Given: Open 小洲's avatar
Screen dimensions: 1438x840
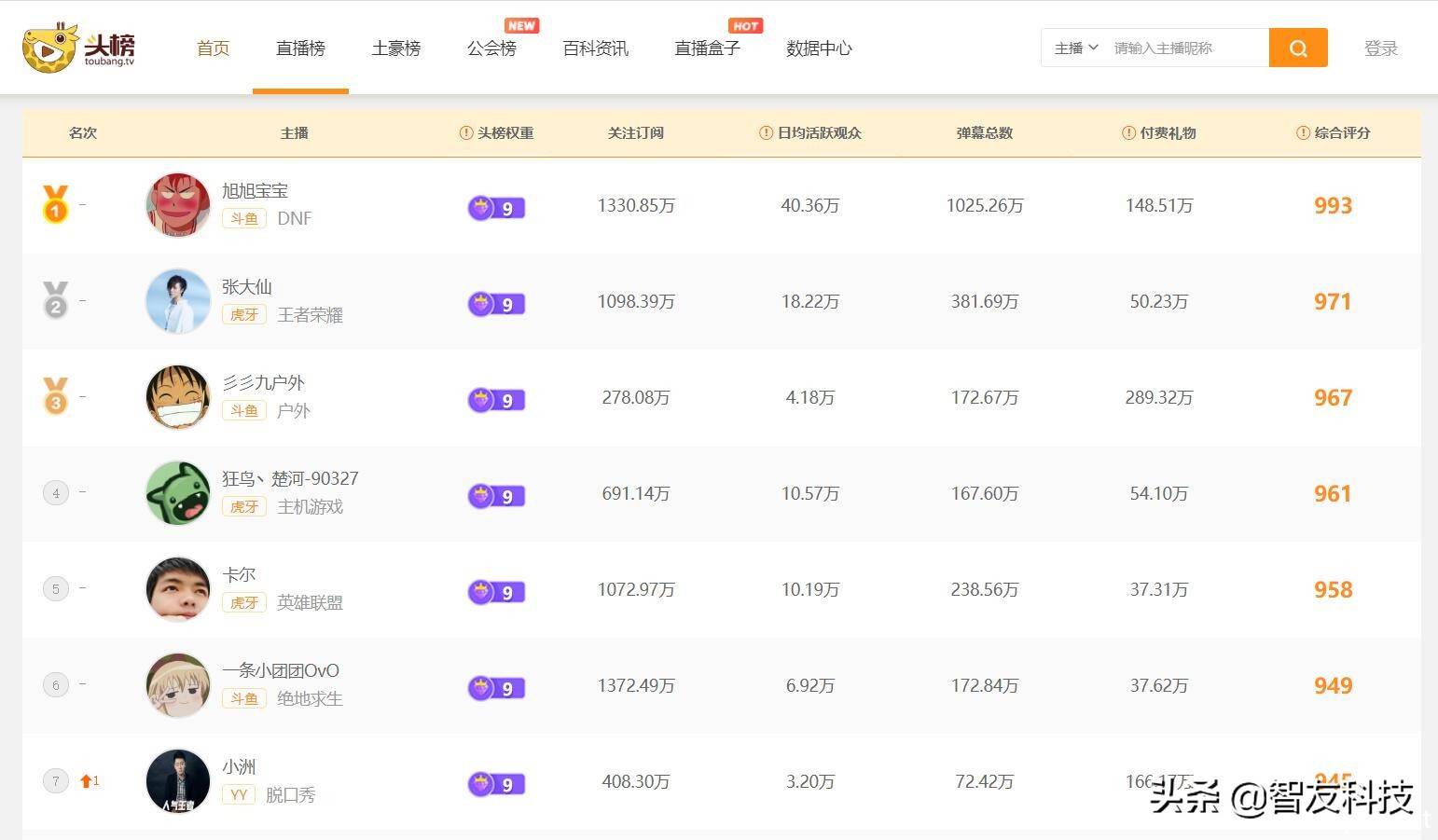Looking at the screenshot, I should pyautogui.click(x=178, y=781).
